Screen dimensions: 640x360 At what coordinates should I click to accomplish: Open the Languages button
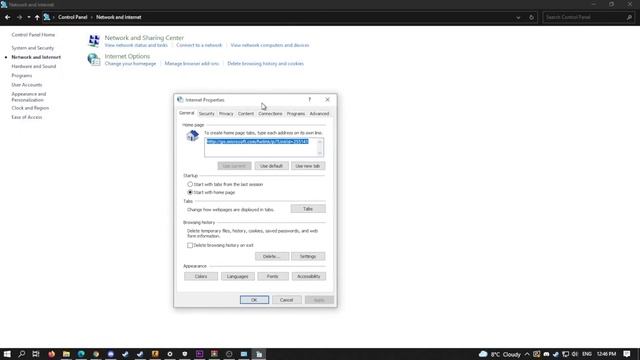pos(238,276)
